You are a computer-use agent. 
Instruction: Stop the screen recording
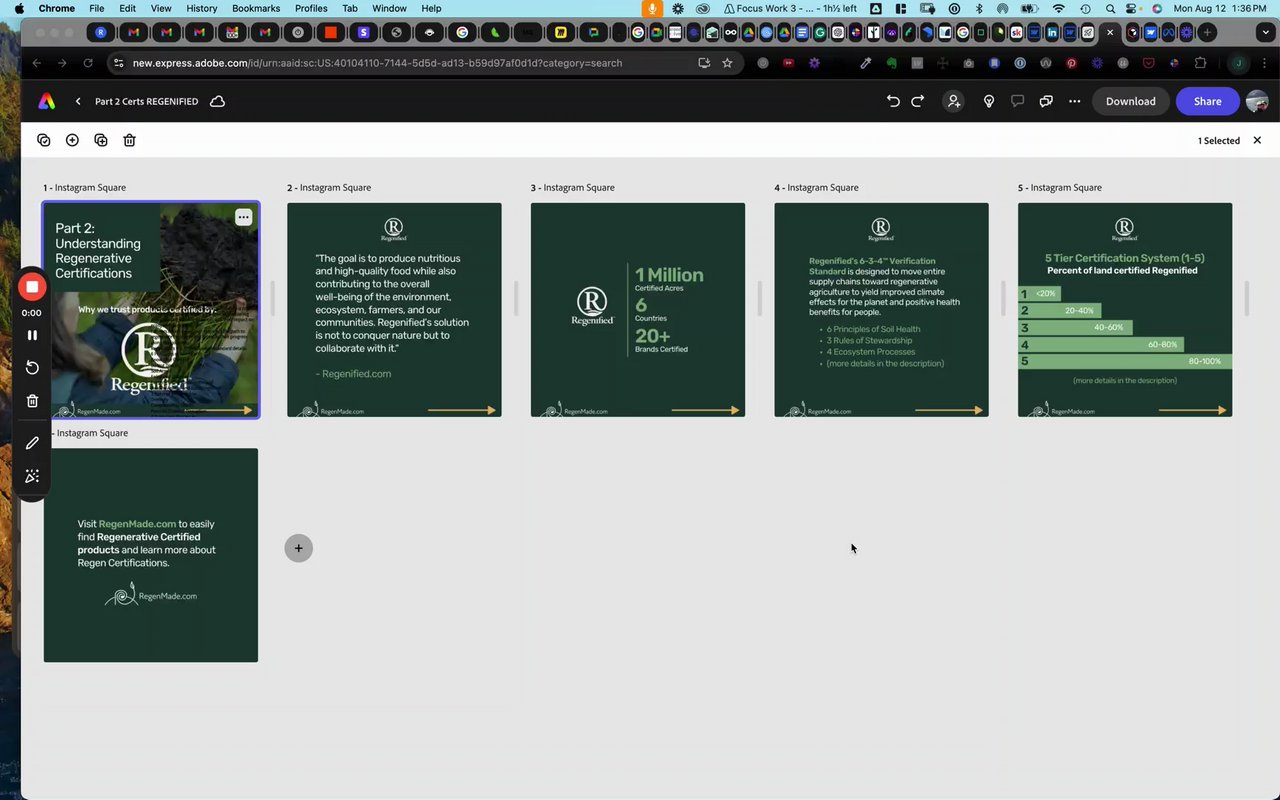coord(32,287)
